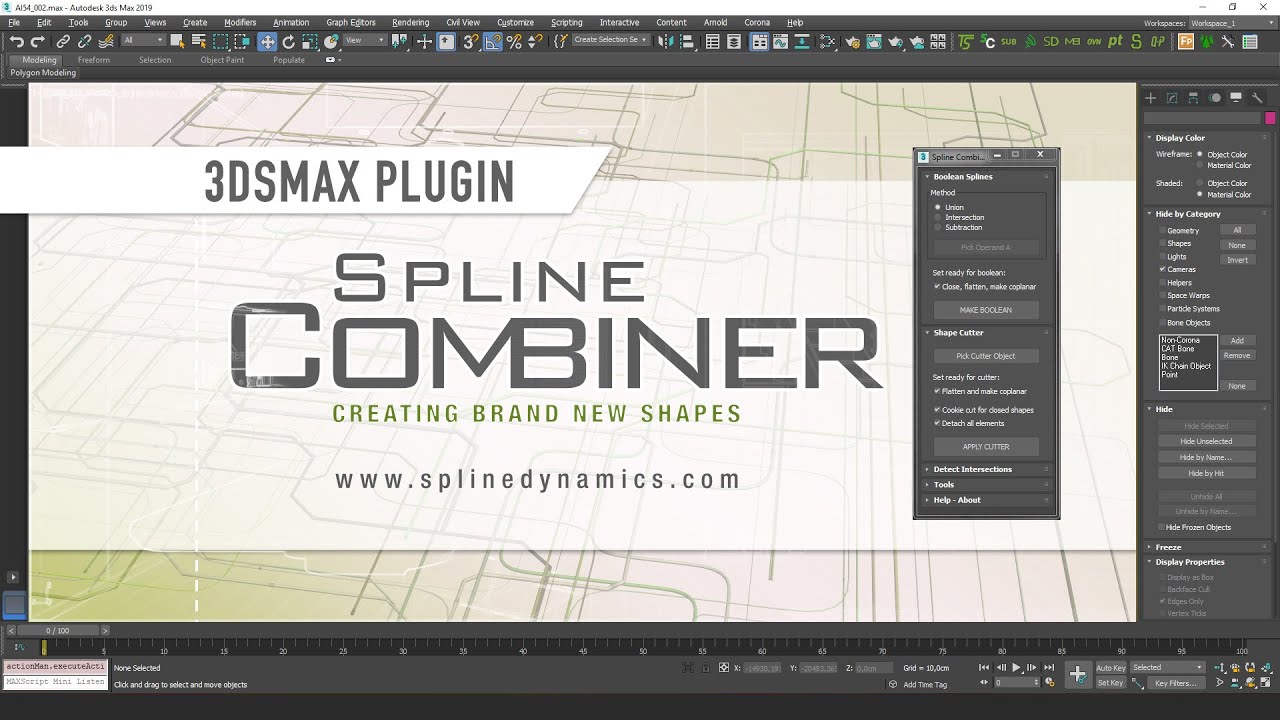Choose the Select Object tool
1280x720 pixels.
point(177,42)
